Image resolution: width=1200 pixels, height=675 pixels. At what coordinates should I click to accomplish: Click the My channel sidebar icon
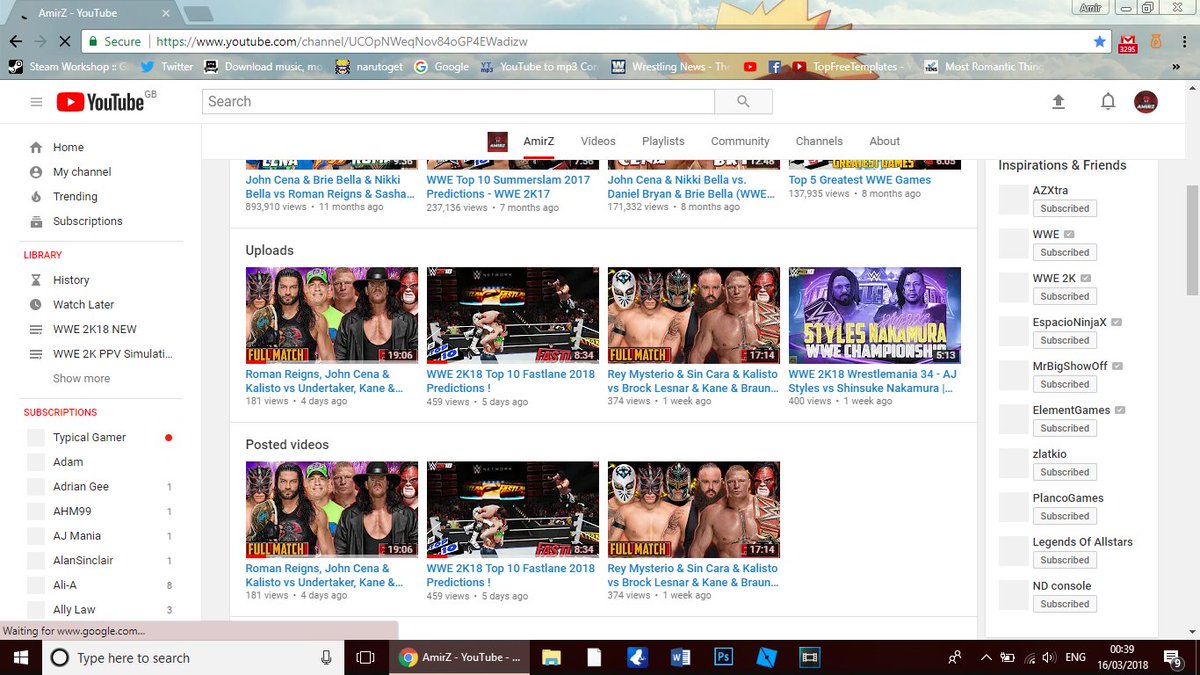[36, 172]
